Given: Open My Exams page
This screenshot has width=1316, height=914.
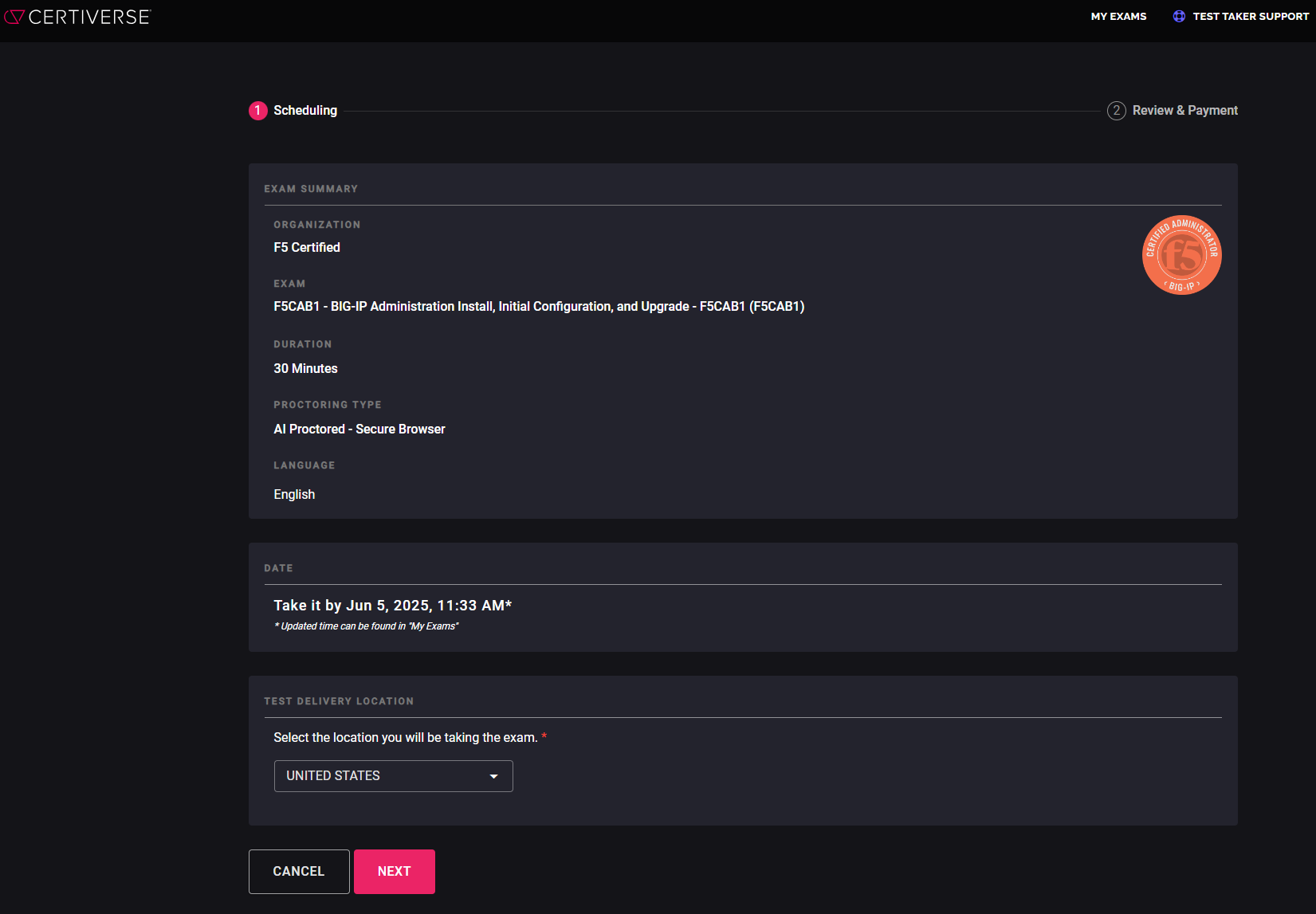Looking at the screenshot, I should pos(1118,16).
